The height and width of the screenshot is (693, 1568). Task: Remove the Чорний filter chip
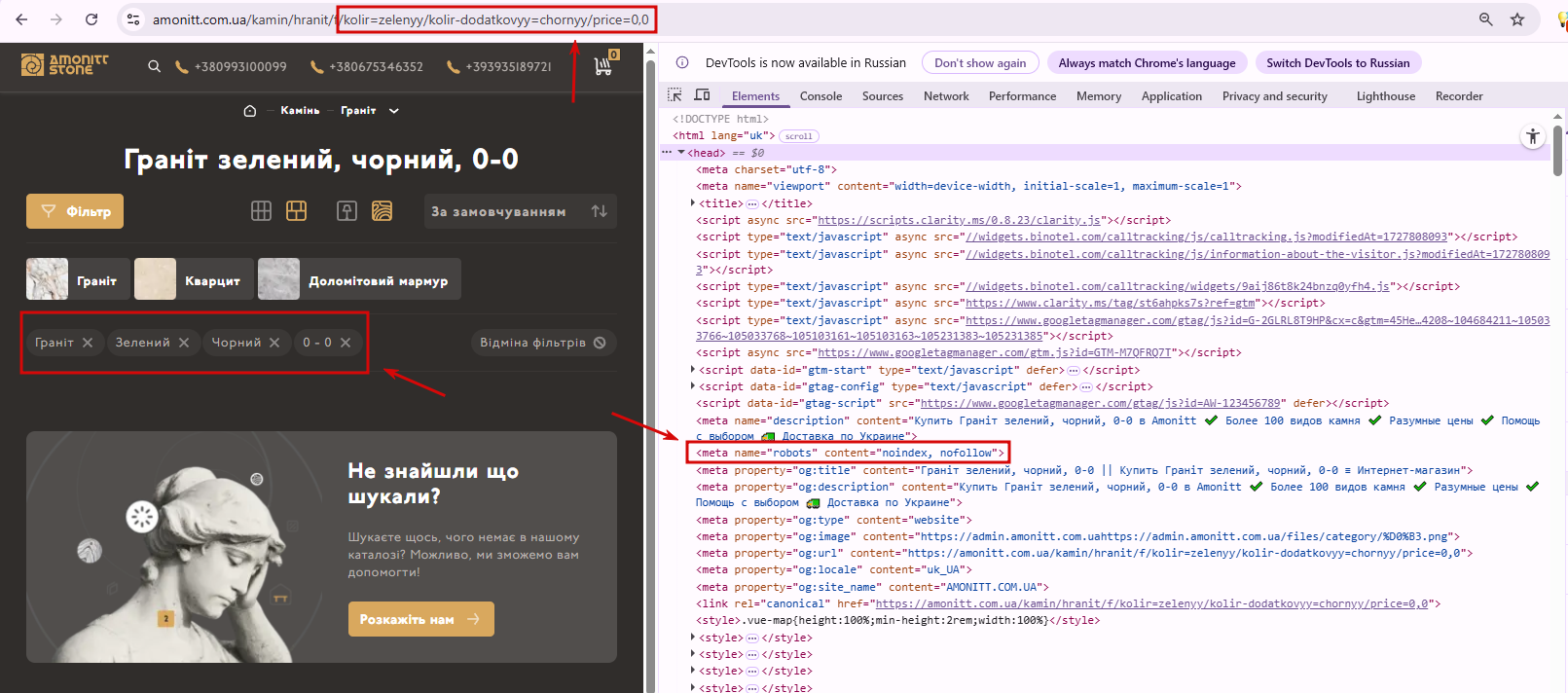[x=274, y=343]
